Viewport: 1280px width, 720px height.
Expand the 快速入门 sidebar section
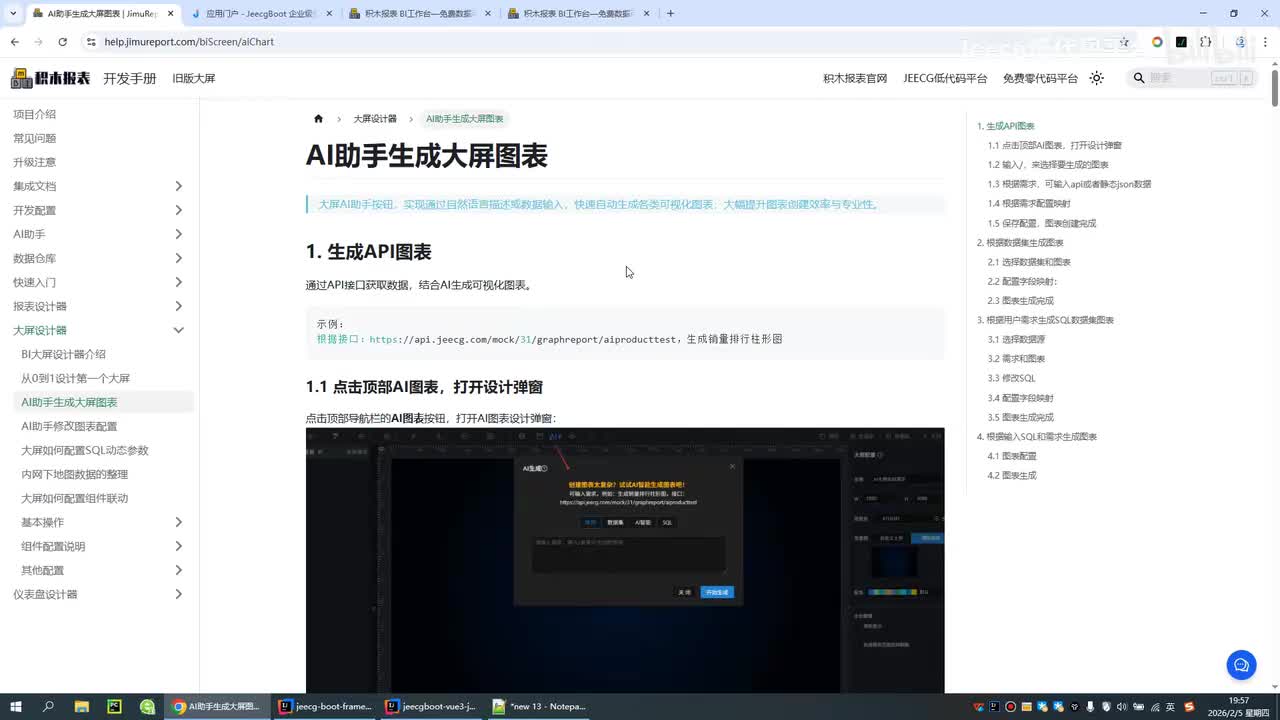pos(179,282)
